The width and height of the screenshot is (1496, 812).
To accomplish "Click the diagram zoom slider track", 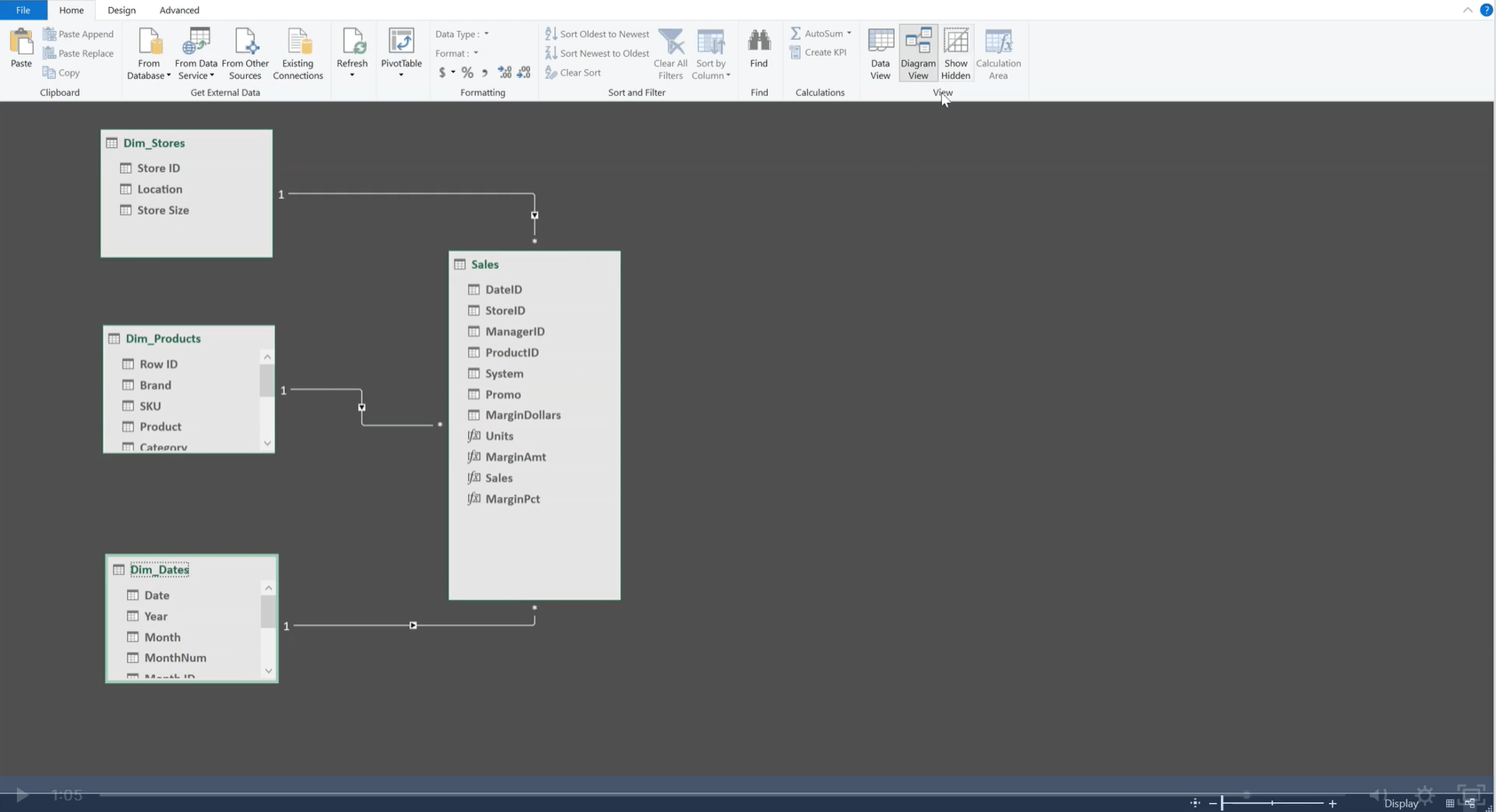I will tap(1272, 803).
